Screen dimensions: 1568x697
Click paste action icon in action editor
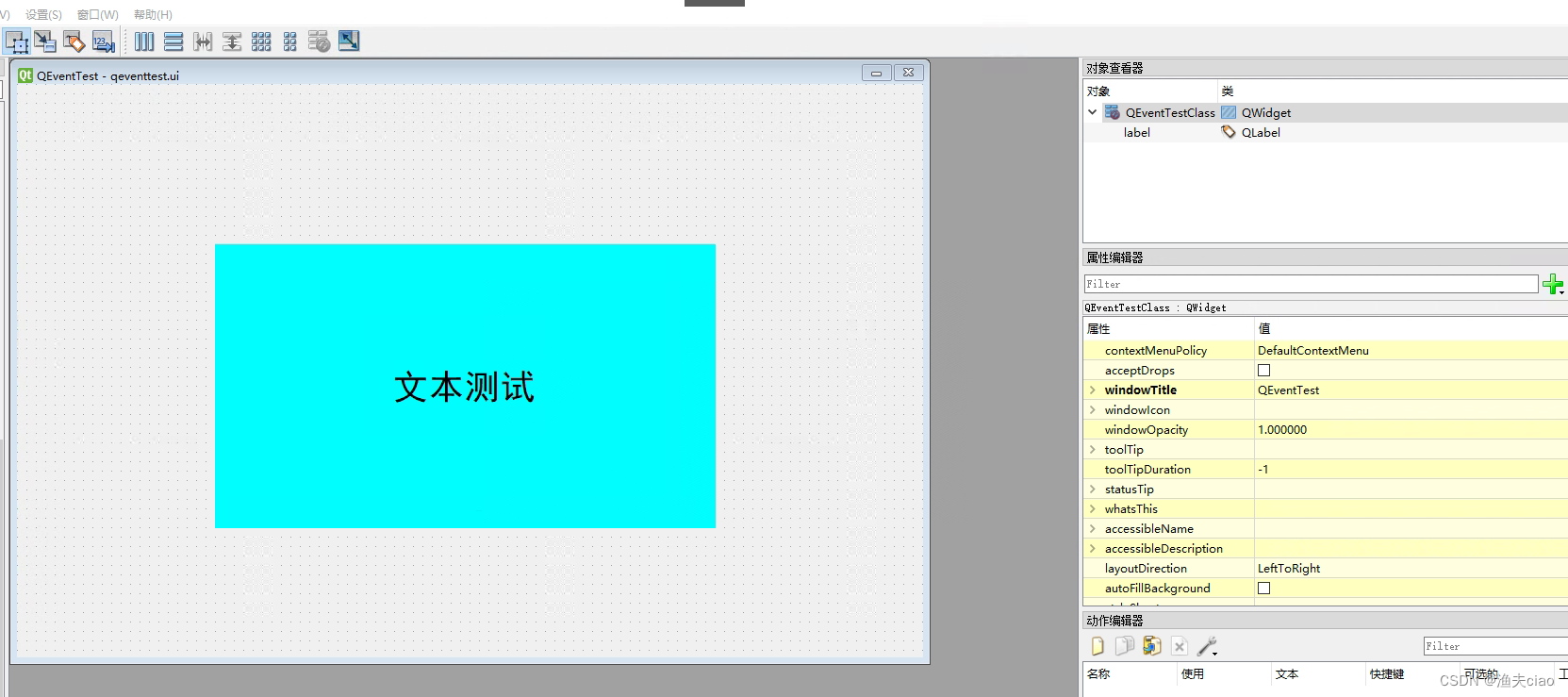tap(1151, 646)
